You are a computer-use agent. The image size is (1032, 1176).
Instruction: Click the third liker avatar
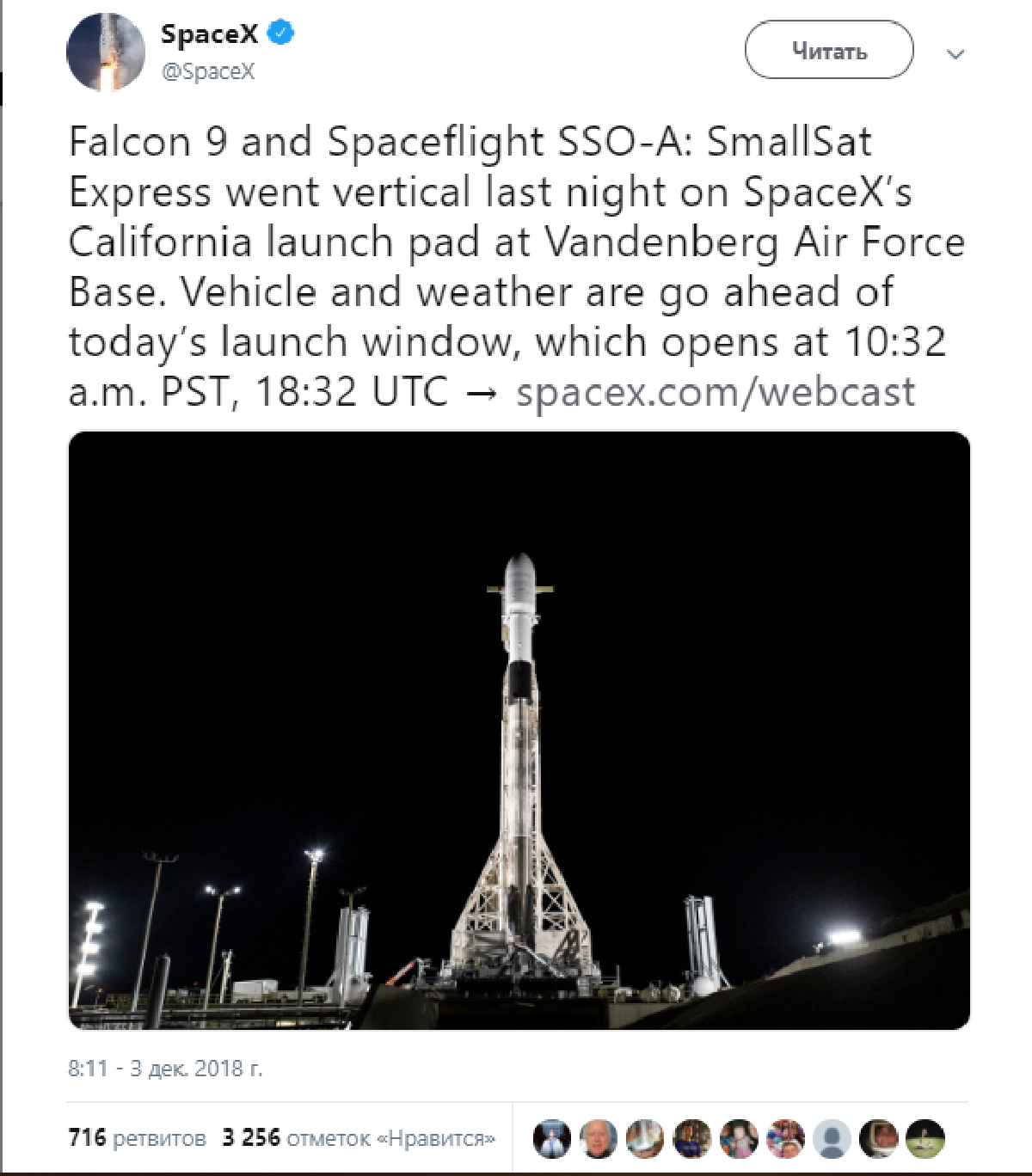645,1139
